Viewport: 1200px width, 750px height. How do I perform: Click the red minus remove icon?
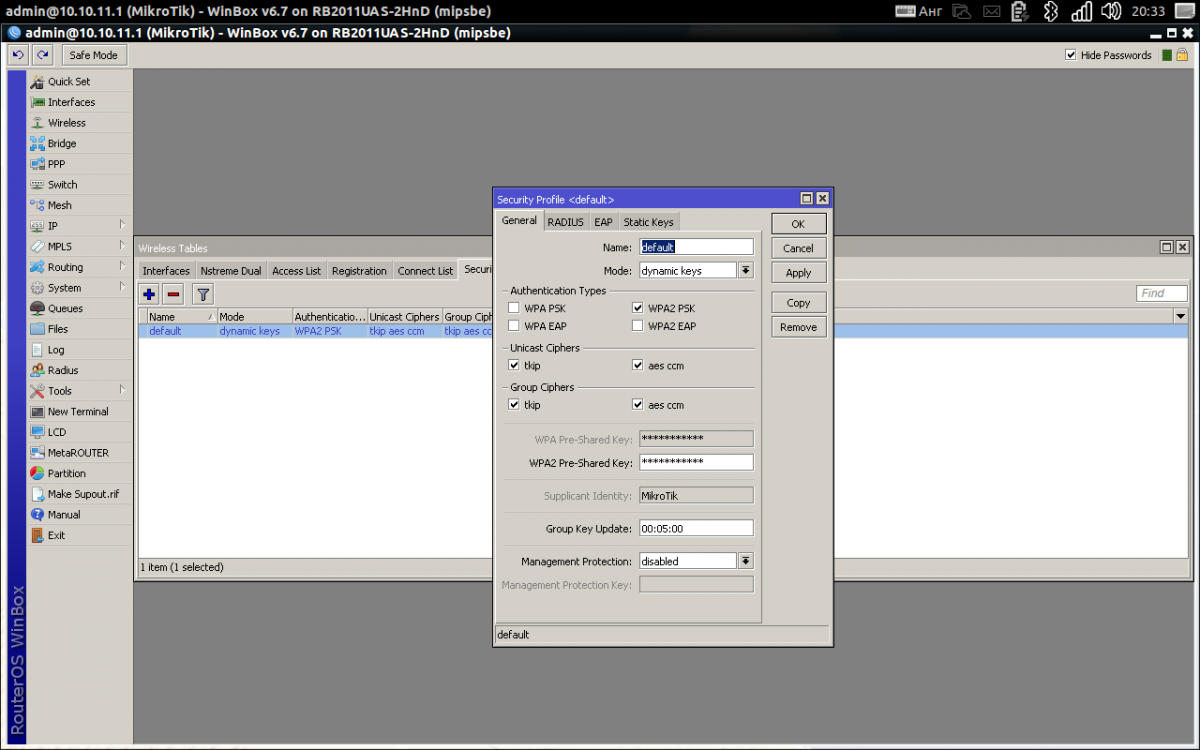(173, 294)
